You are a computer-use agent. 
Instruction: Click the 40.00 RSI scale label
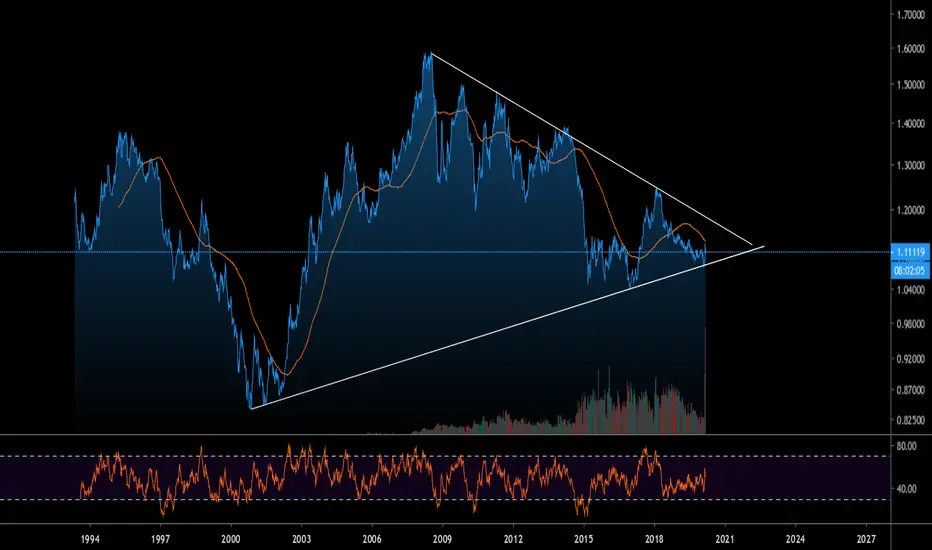click(x=906, y=489)
